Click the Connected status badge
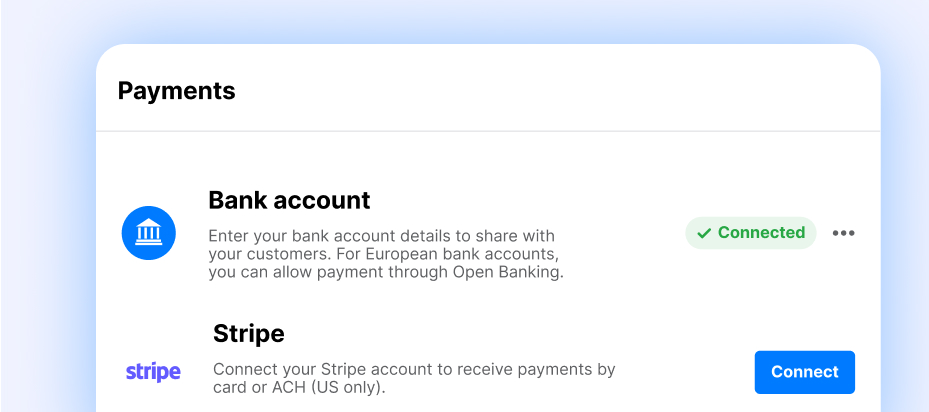Screen dimensions: 929x412 (x=750, y=233)
